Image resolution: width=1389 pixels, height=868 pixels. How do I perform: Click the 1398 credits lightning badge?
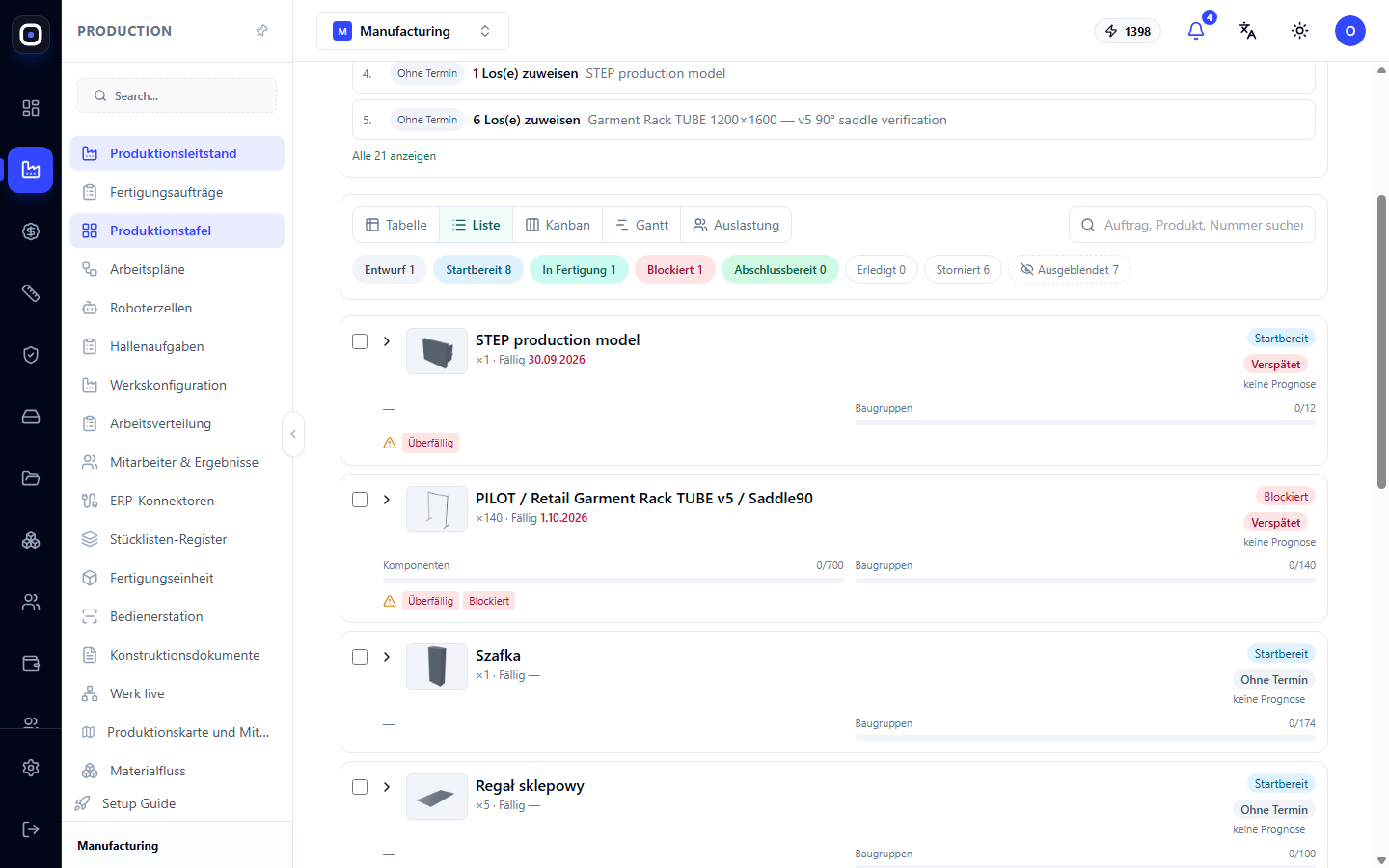pyautogui.click(x=1128, y=31)
